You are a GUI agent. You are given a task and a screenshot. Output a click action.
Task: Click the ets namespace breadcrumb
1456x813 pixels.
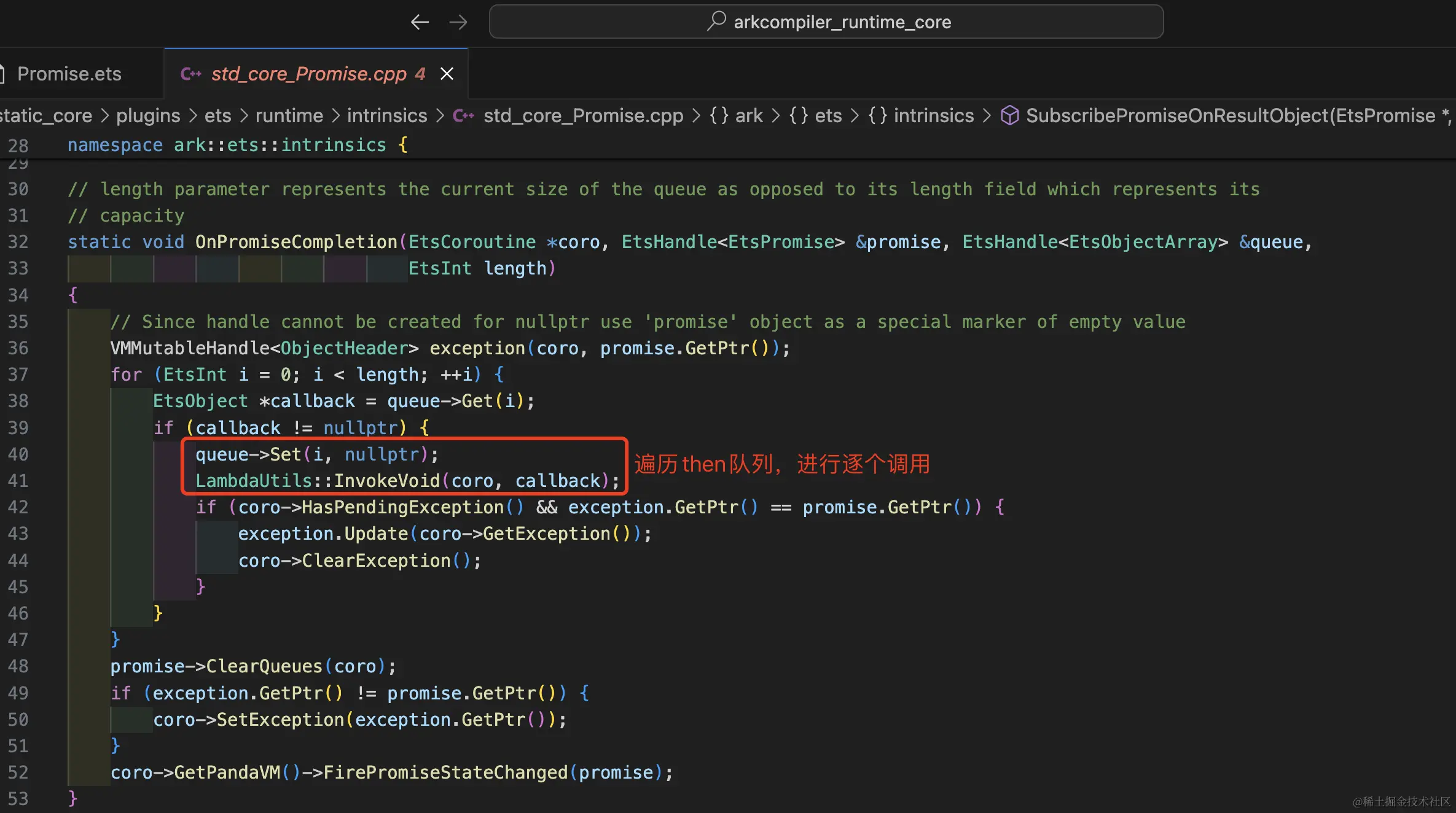(x=828, y=115)
